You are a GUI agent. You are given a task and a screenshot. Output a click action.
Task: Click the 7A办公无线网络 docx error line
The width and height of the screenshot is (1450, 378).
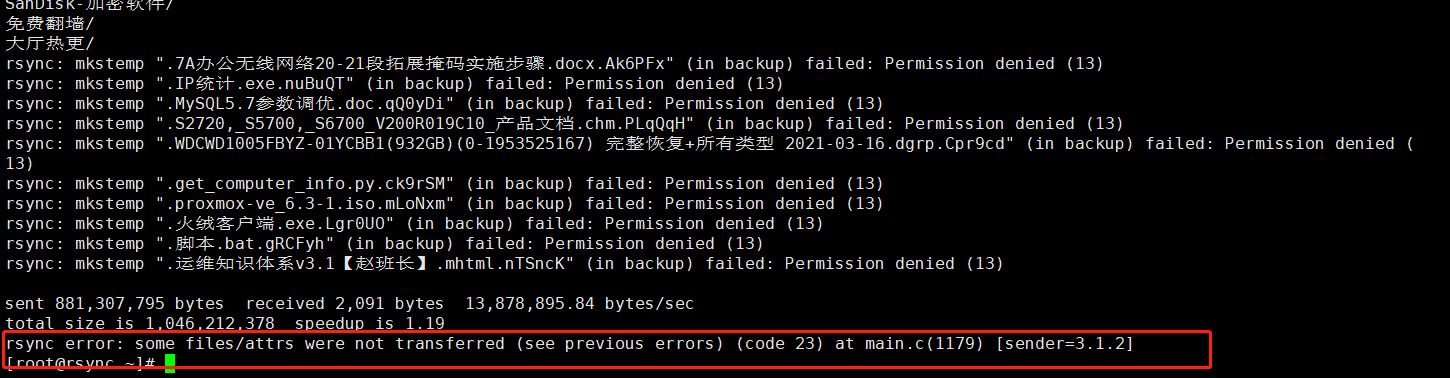tap(554, 64)
